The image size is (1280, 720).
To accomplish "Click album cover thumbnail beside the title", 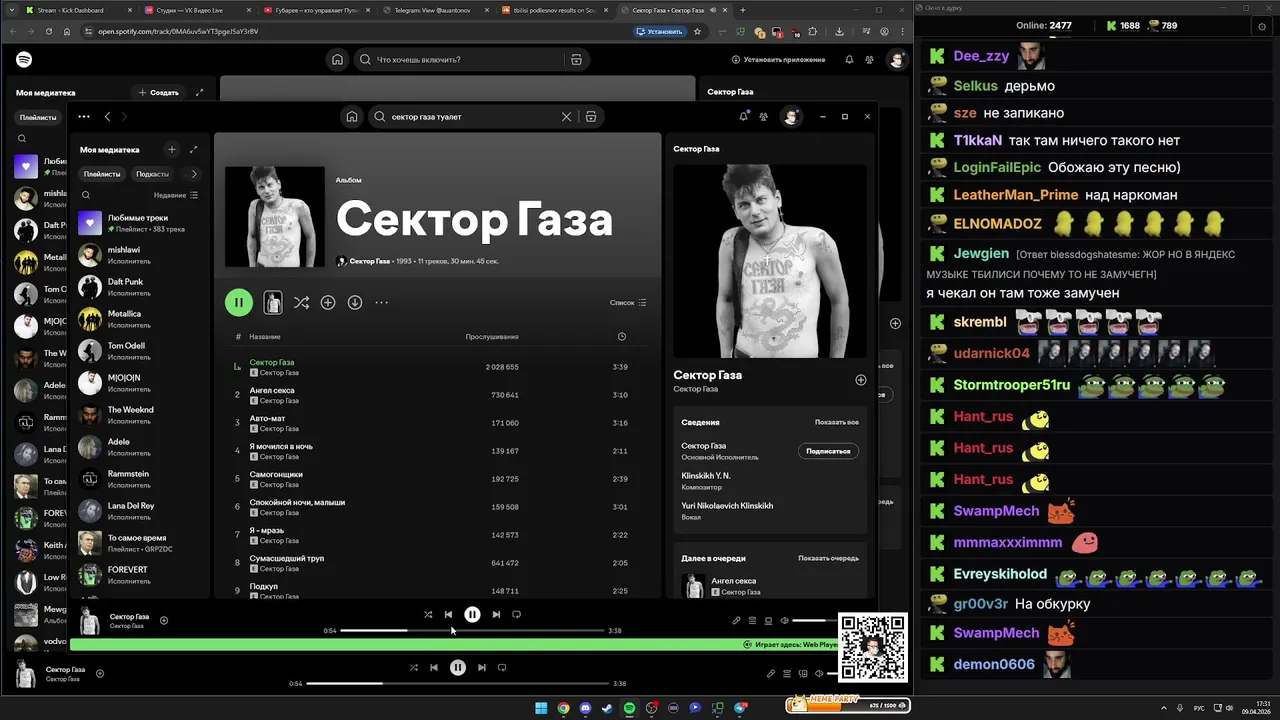I will point(275,217).
